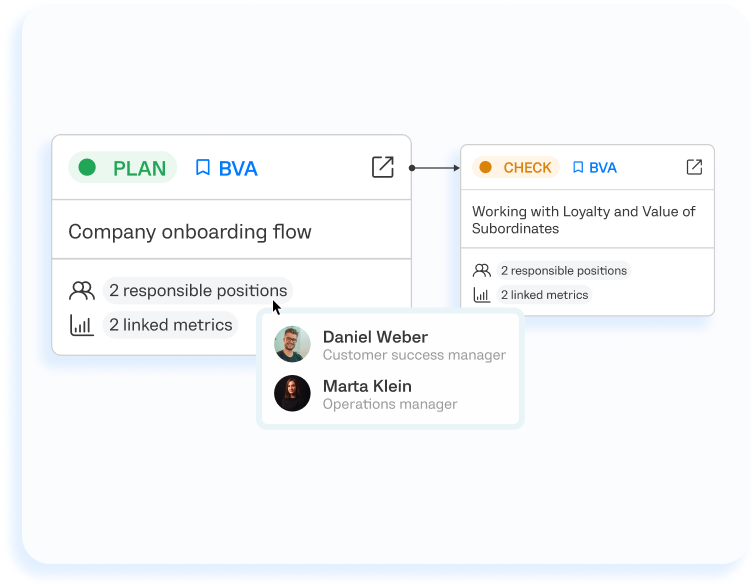Click people icon on onboarding flow card
Screen dimensions: 756x588
click(82, 291)
